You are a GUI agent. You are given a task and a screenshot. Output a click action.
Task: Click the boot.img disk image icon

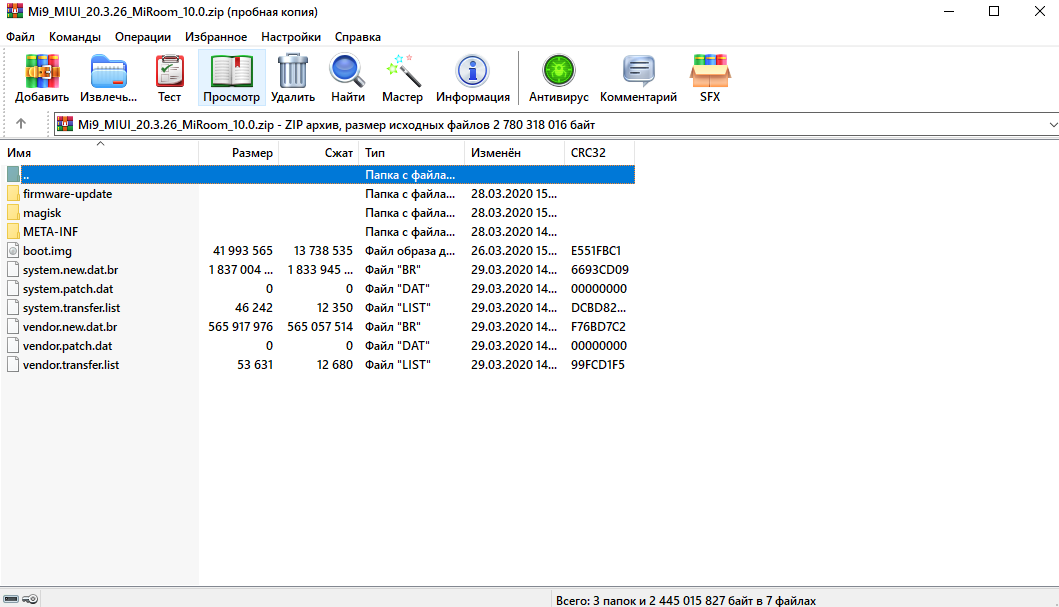(x=13, y=250)
